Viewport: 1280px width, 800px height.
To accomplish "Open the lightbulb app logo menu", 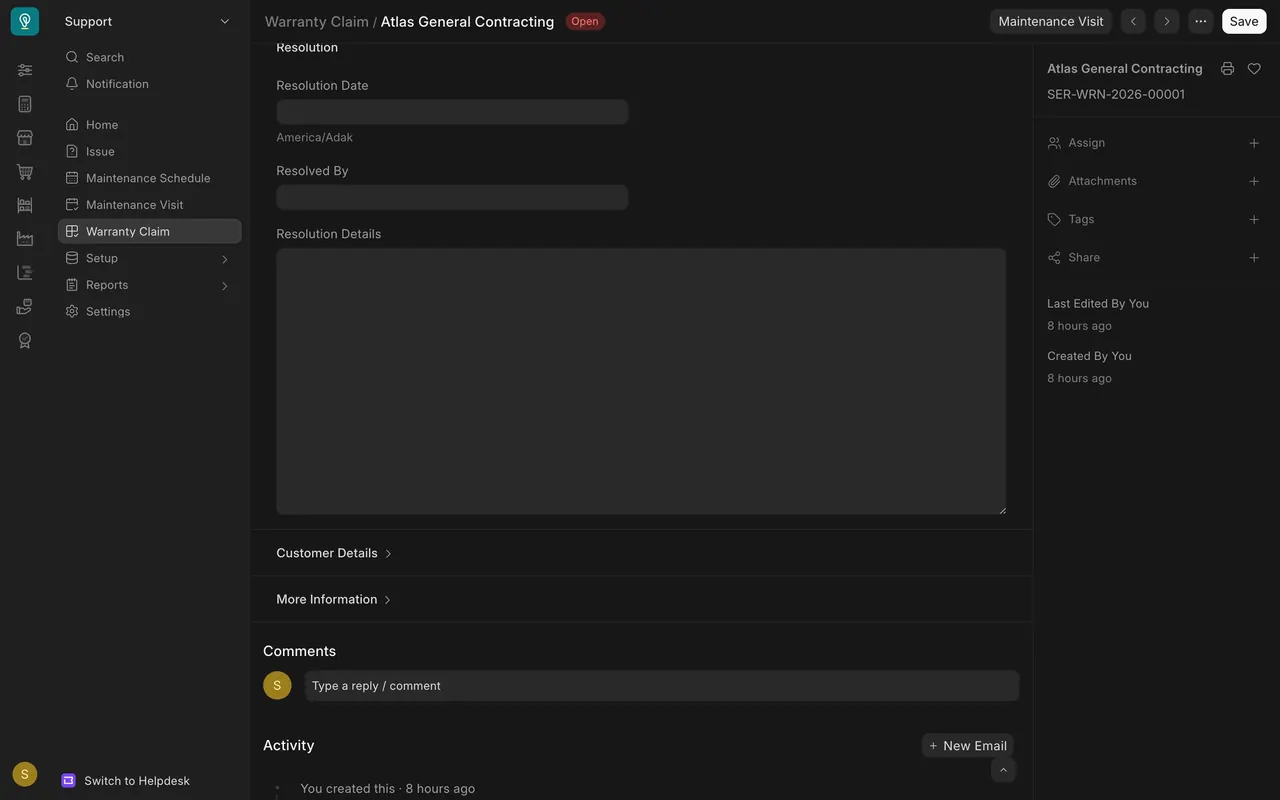I will 25,21.
